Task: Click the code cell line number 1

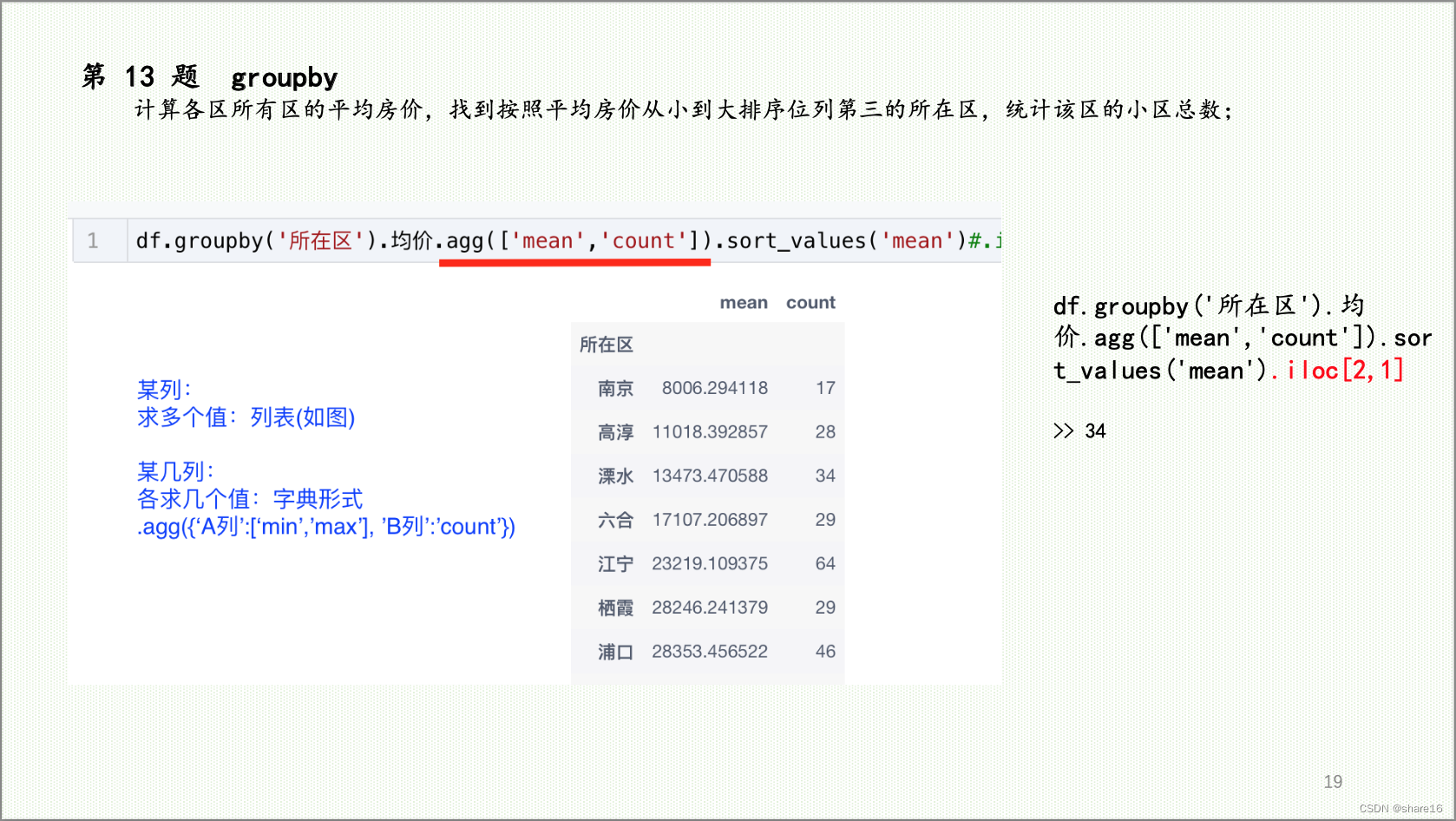Action: pyautogui.click(x=93, y=240)
